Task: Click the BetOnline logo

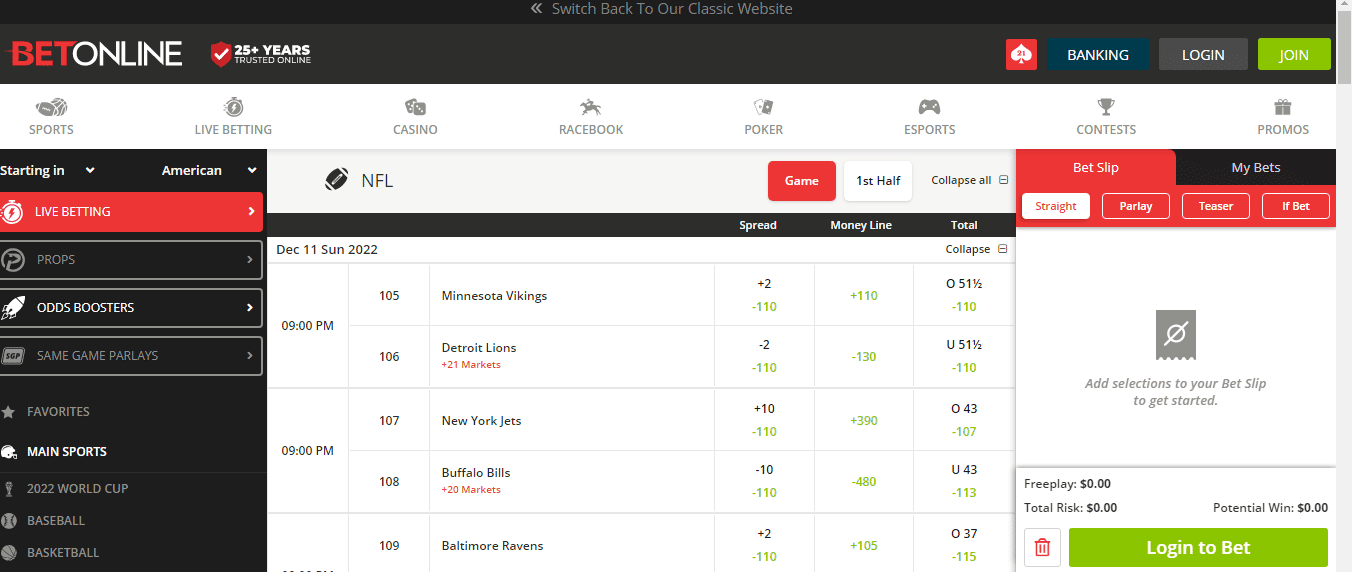Action: 96,53
